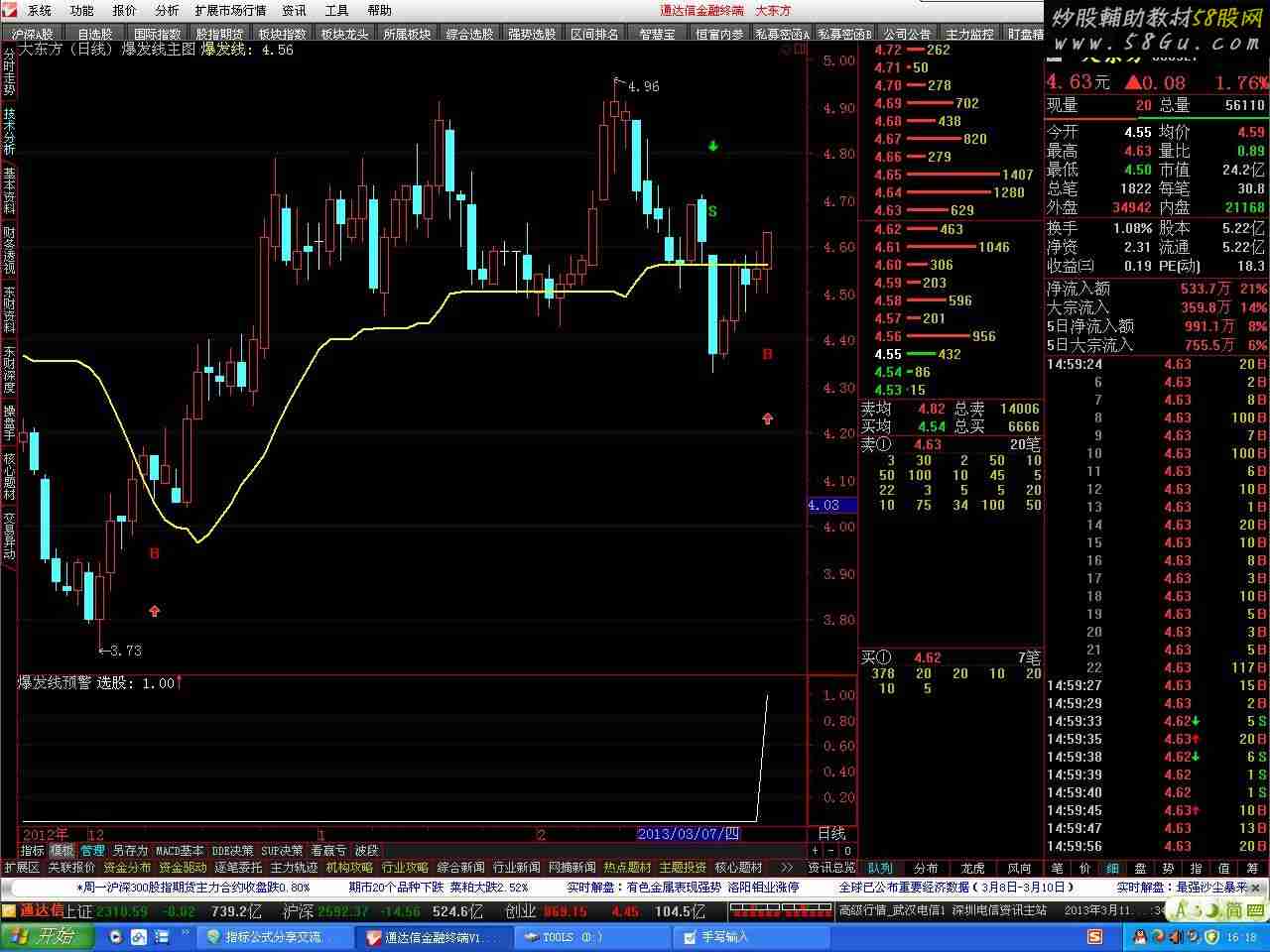Click the app logo icon at top-left
Screen dimensions: 1270x952
click(10, 10)
